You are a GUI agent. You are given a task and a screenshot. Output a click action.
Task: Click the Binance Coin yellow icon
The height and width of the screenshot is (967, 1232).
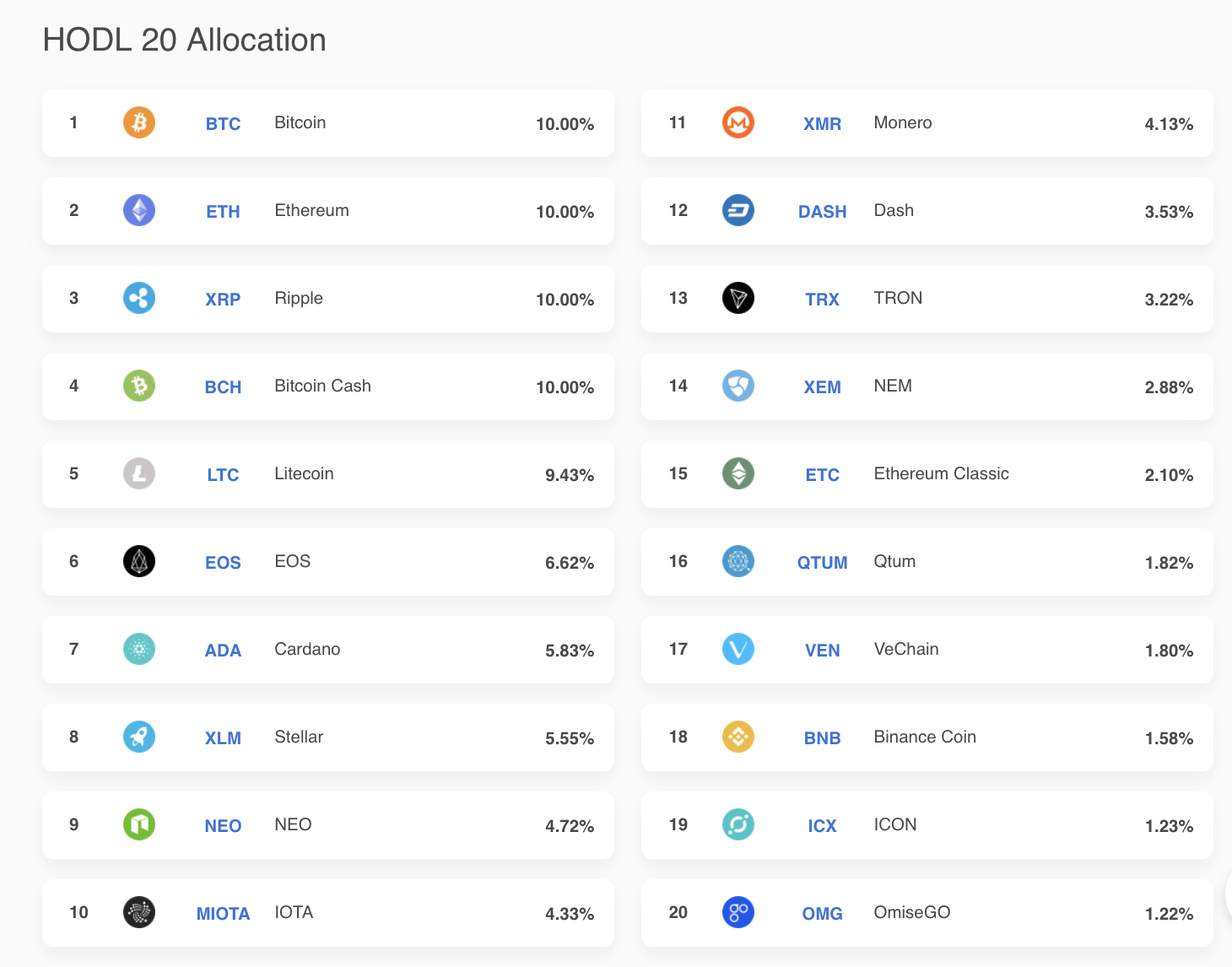(x=738, y=737)
